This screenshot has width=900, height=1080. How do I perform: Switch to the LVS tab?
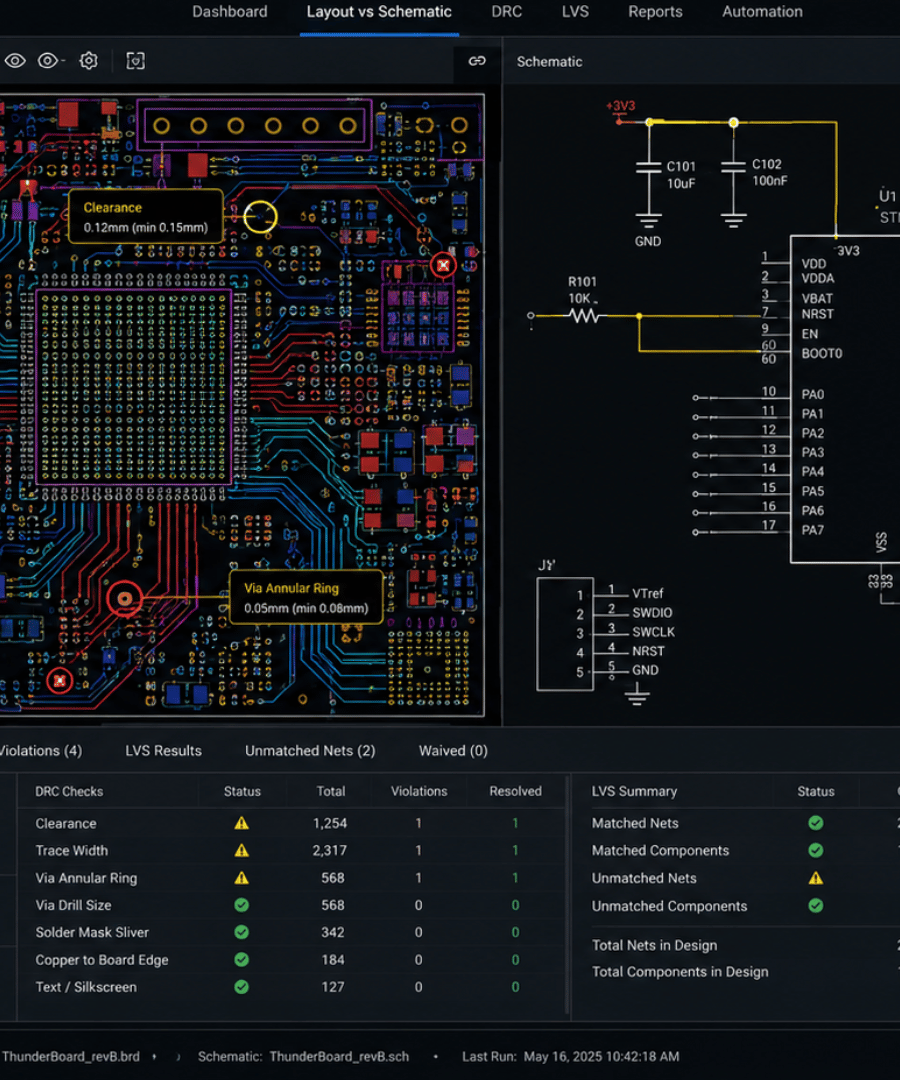pyautogui.click(x=575, y=12)
